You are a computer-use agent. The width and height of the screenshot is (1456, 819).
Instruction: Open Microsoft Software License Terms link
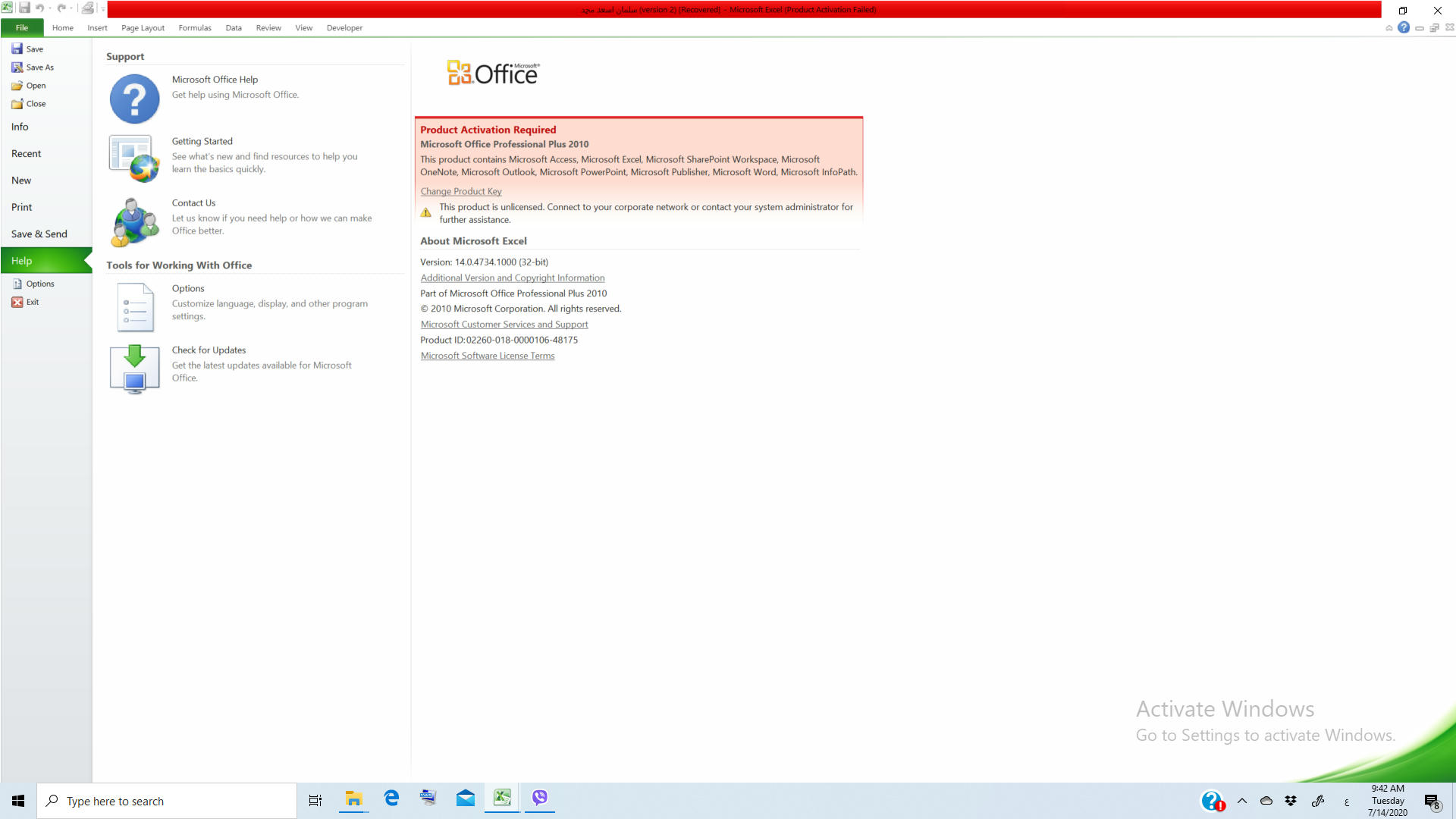point(488,356)
